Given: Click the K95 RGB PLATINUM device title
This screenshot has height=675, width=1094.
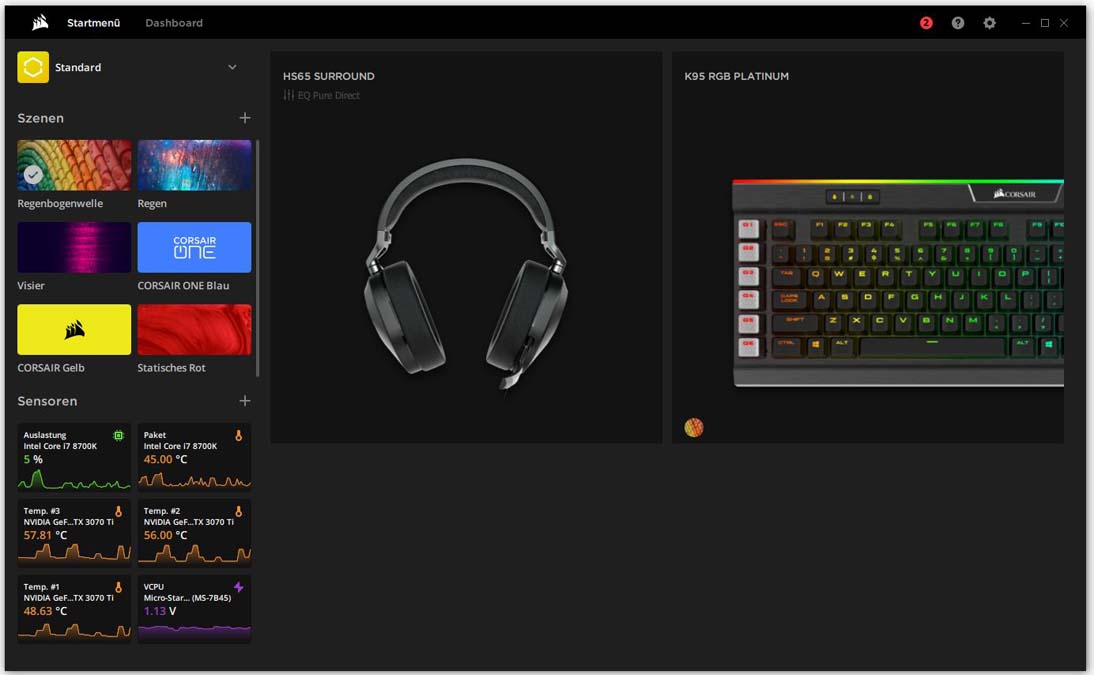Looking at the screenshot, I should pyautogui.click(x=737, y=76).
